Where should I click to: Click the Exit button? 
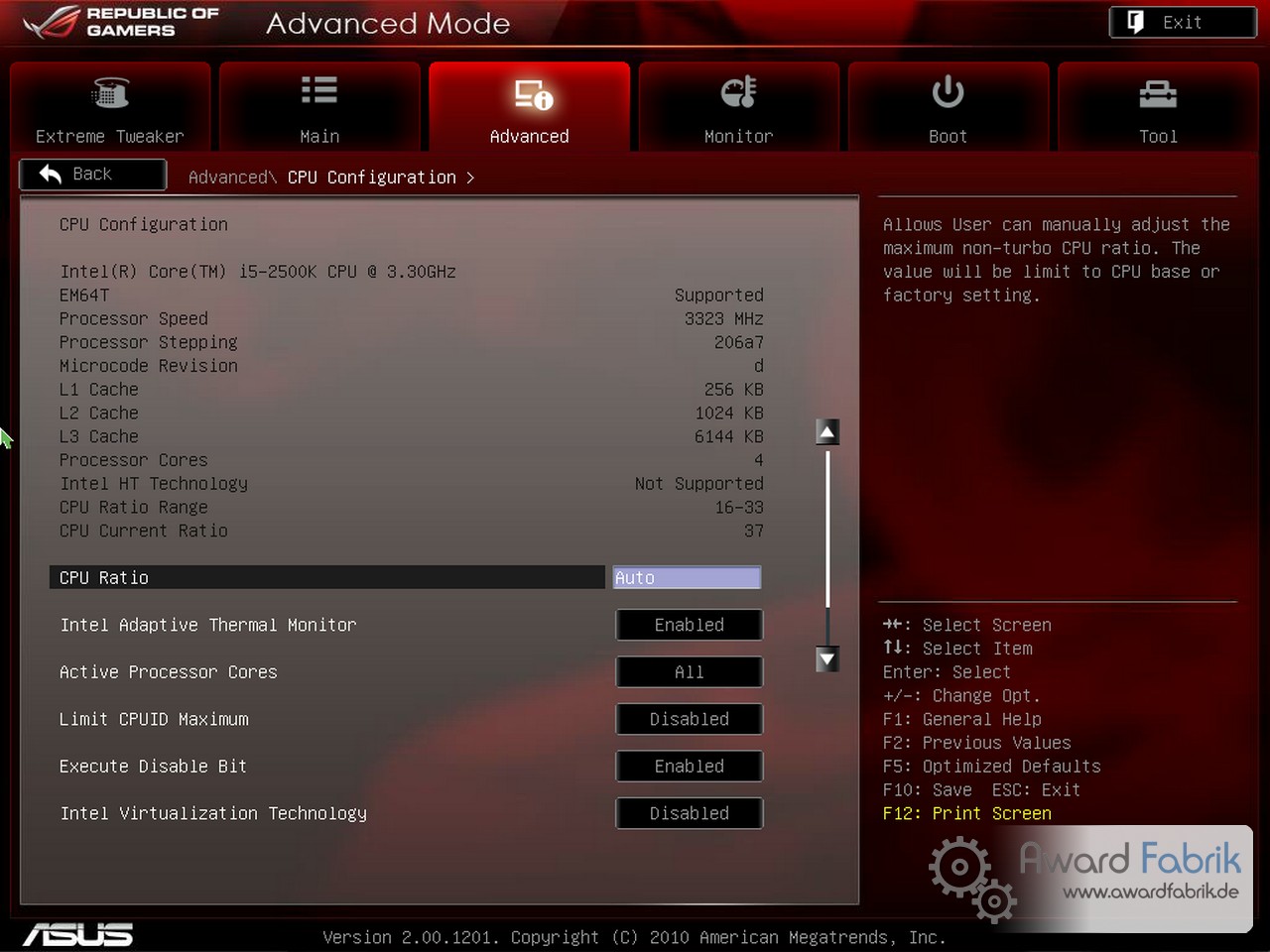click(x=1183, y=22)
